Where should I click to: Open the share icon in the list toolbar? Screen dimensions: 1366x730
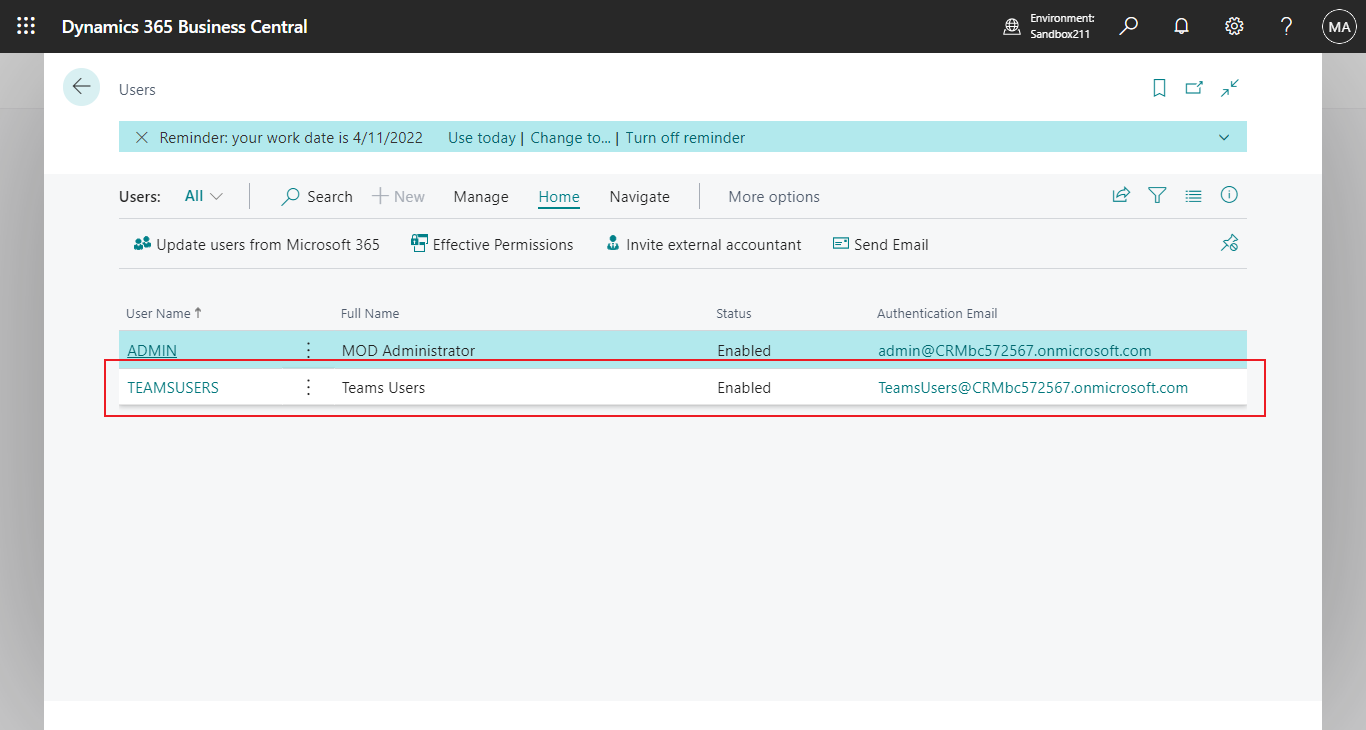click(x=1121, y=196)
